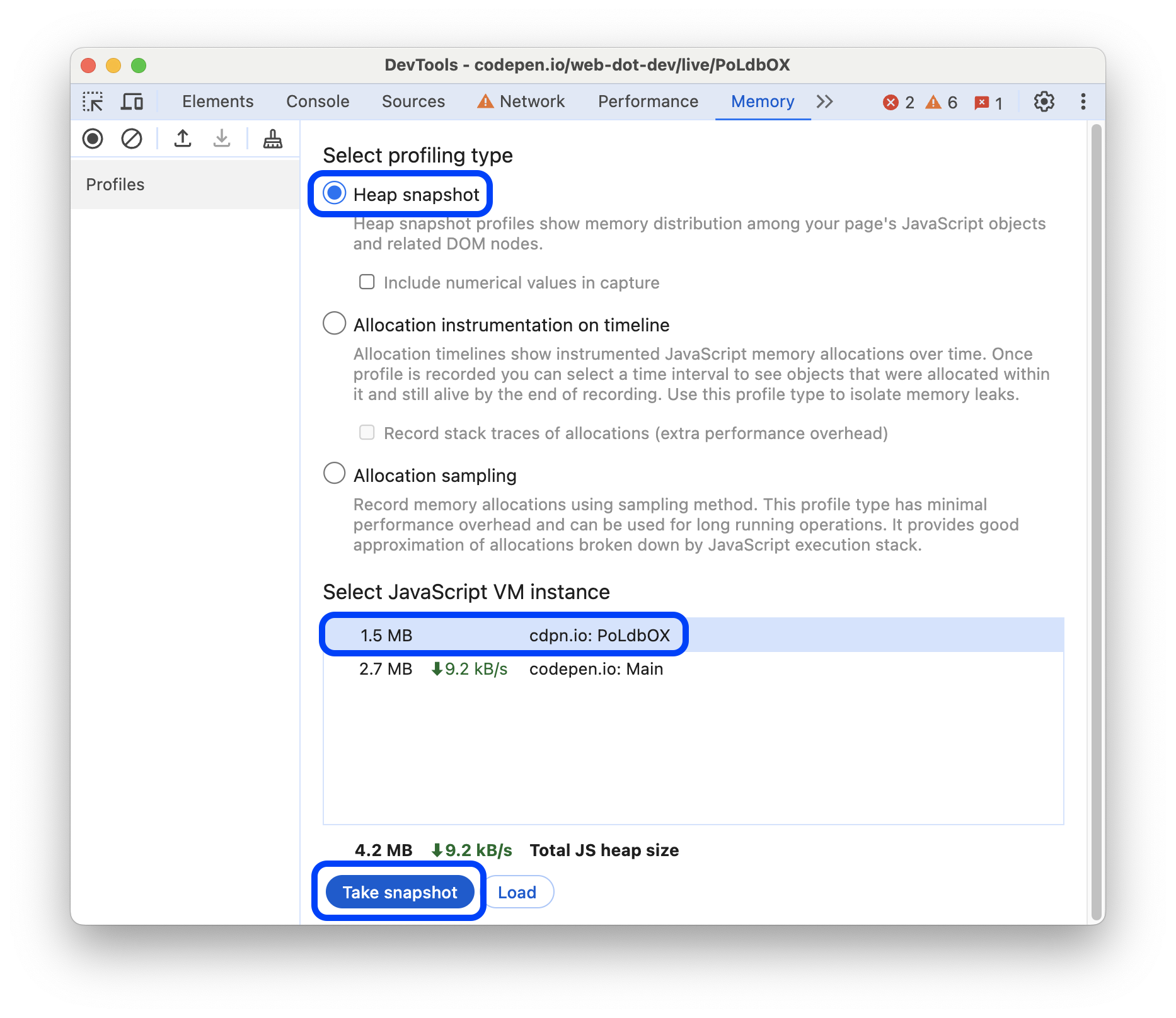Start recording a heap profile
The height and width of the screenshot is (1018, 1176).
pyautogui.click(x=93, y=139)
